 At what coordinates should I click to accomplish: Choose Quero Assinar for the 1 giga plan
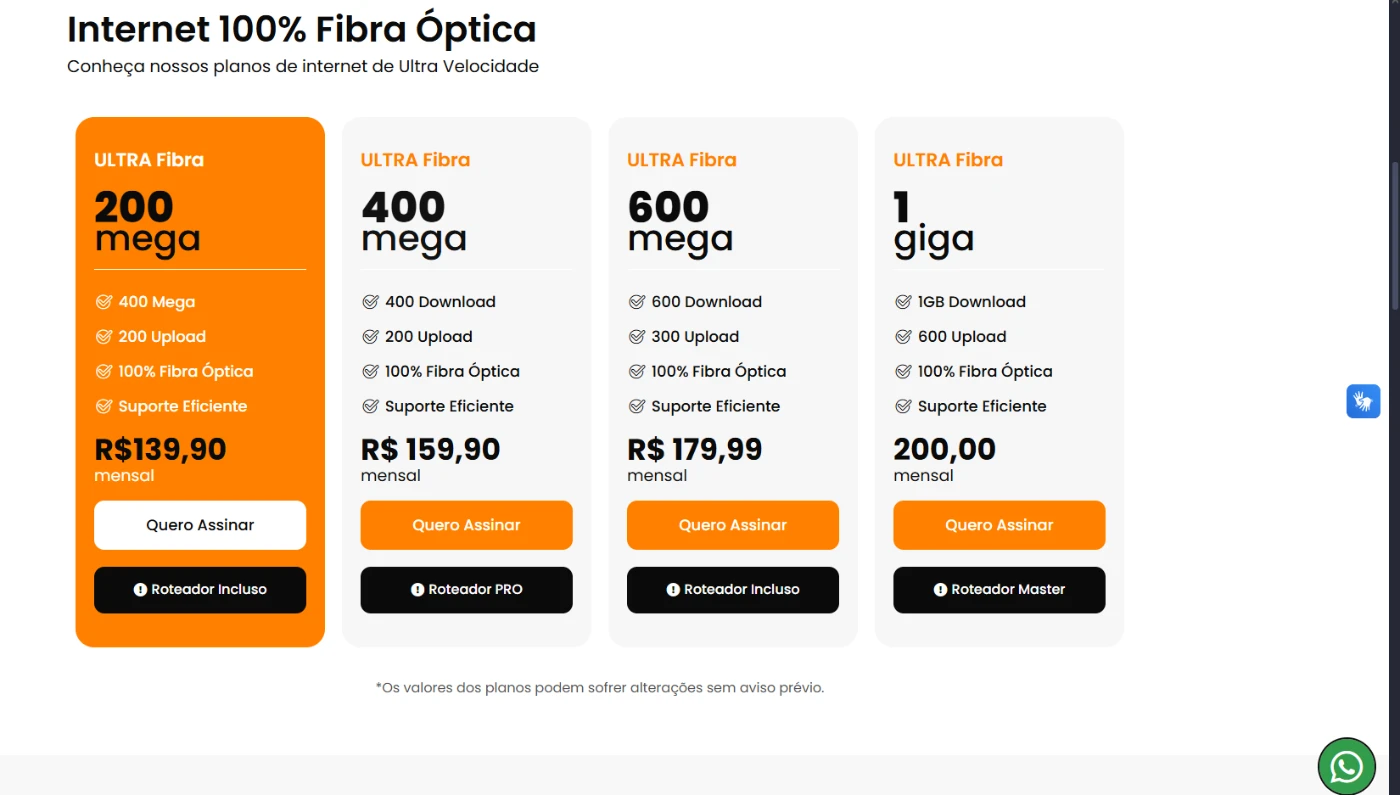pyautogui.click(x=999, y=525)
